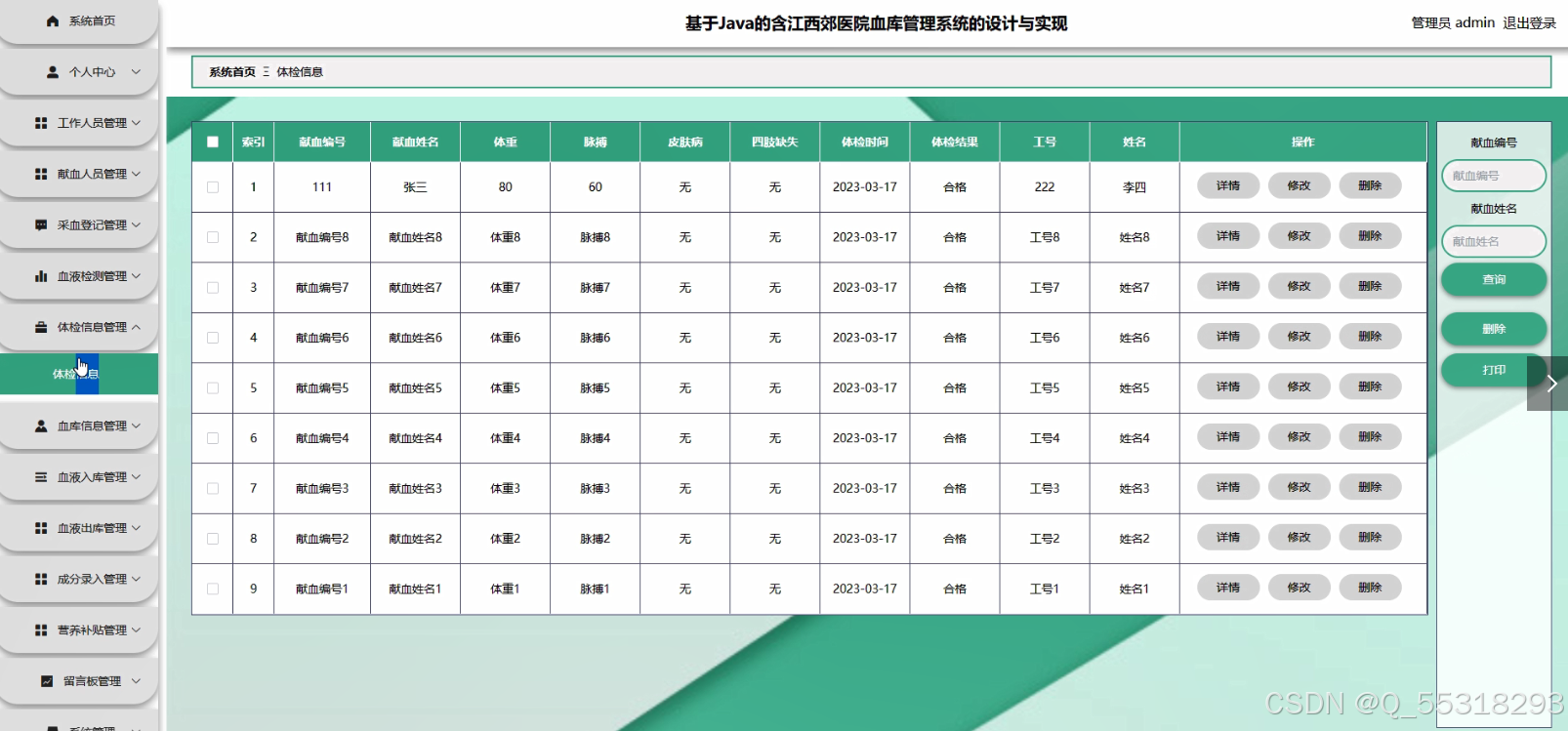This screenshot has width=1568, height=731.
Task: Open the 系统首页 sidebar item
Action: pyautogui.click(x=79, y=21)
